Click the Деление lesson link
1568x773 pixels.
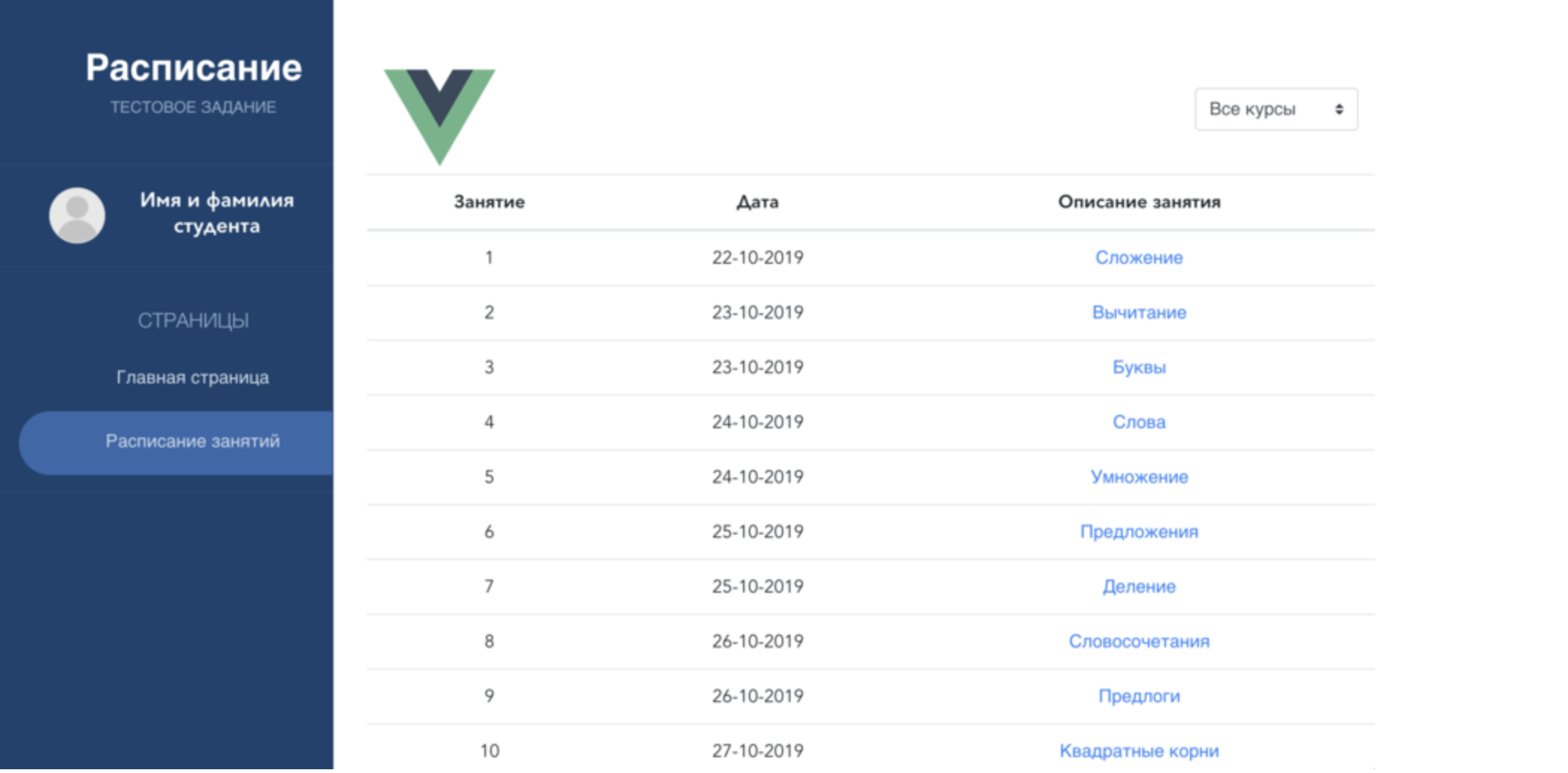point(1138,587)
